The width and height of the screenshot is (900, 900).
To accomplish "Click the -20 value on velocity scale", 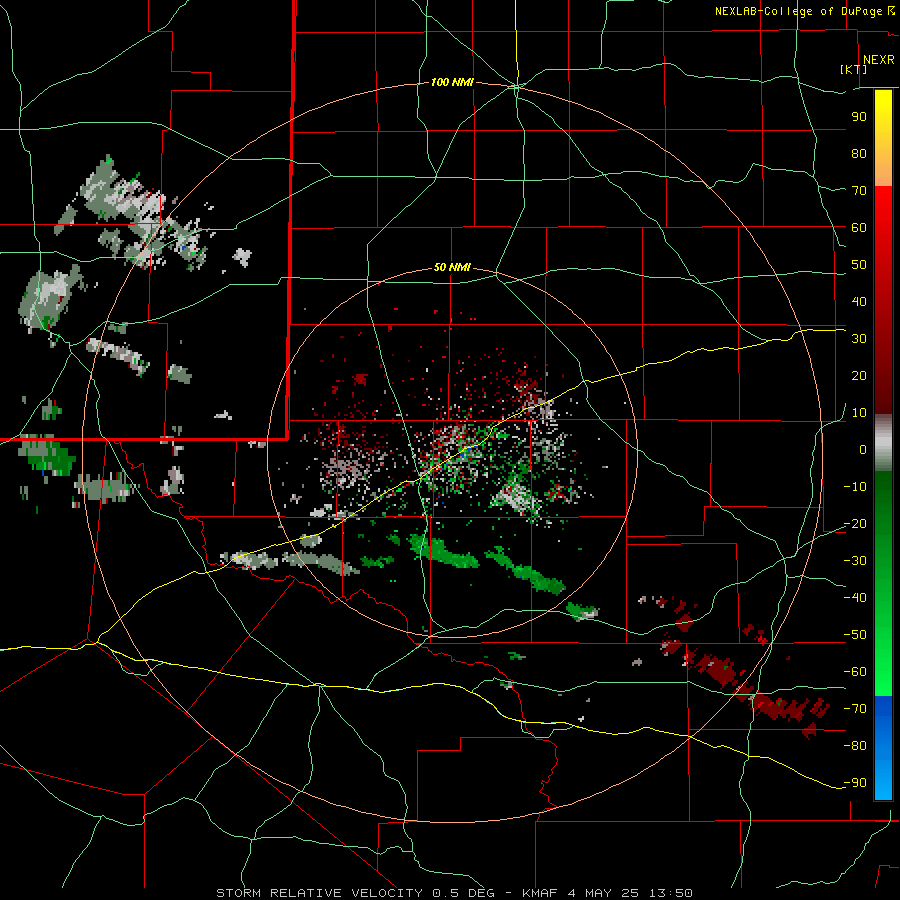I will click(x=855, y=524).
